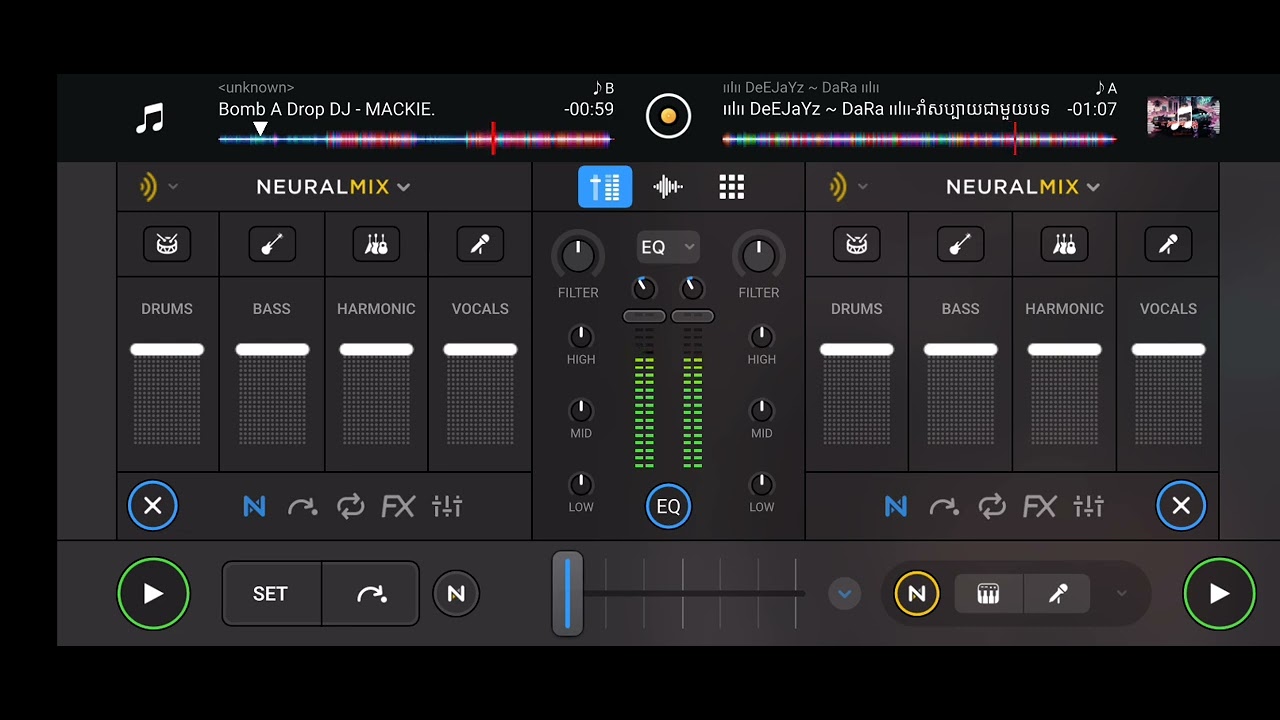Click the left deck DRUMS fader
This screenshot has width=1280, height=720.
point(167,349)
